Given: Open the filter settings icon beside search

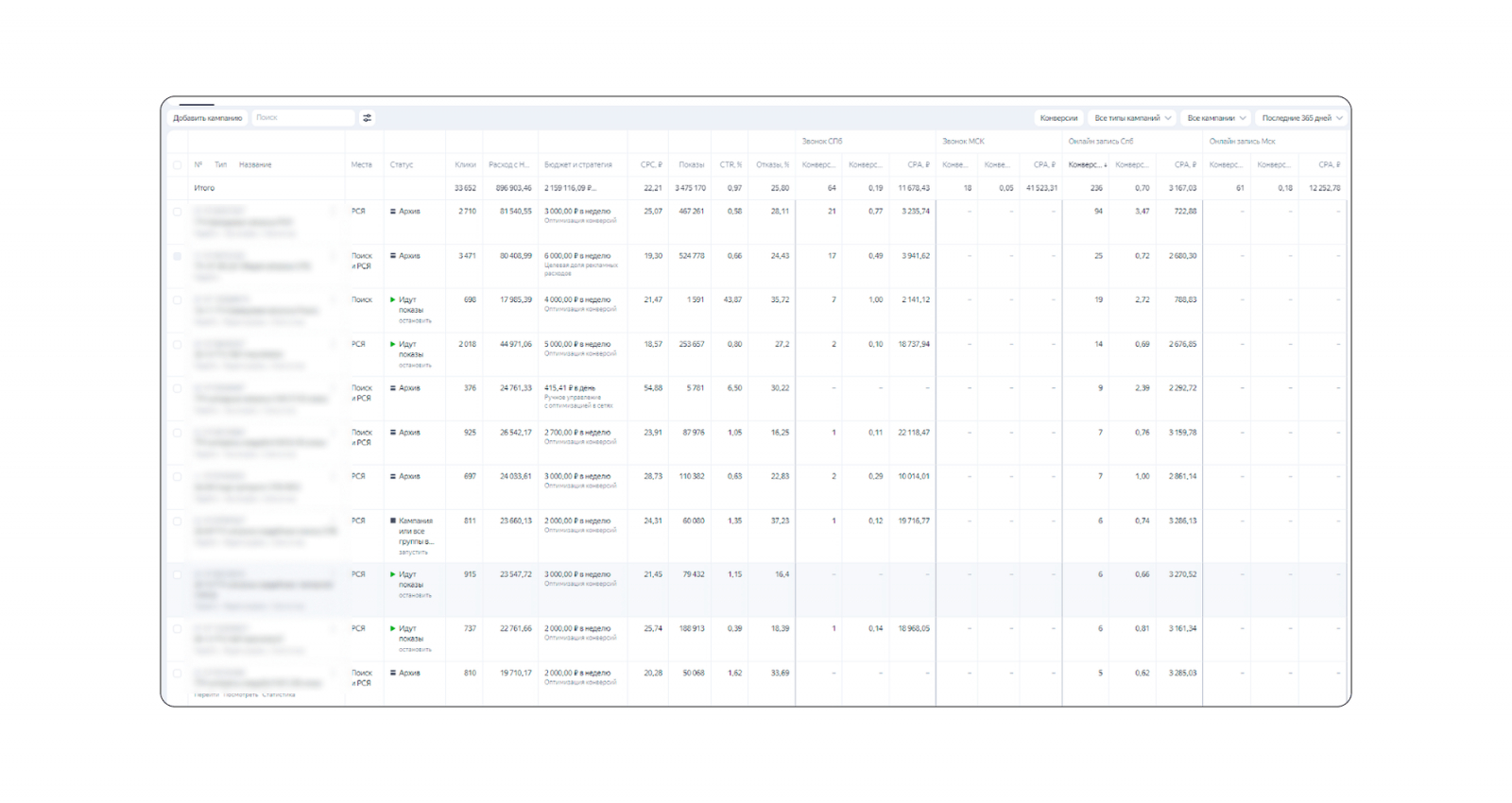Looking at the screenshot, I should (x=367, y=118).
